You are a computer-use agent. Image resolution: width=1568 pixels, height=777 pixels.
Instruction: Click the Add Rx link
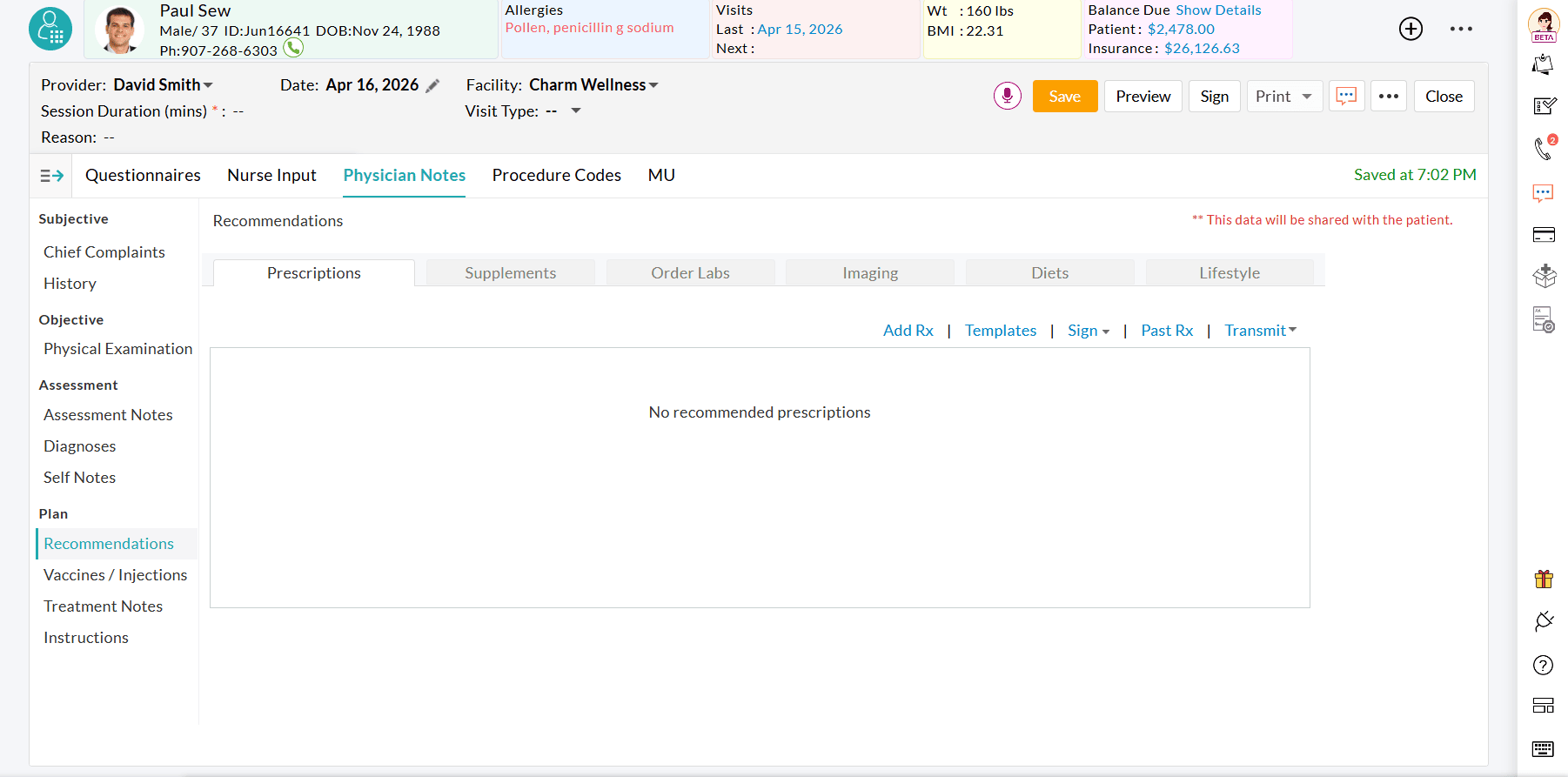[x=908, y=331]
